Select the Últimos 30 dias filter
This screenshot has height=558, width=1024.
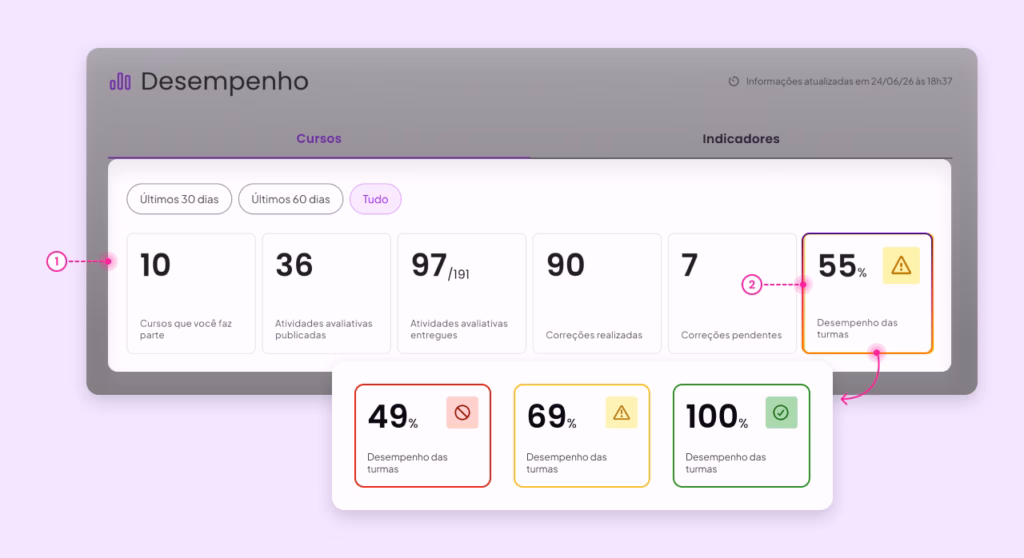coord(179,199)
